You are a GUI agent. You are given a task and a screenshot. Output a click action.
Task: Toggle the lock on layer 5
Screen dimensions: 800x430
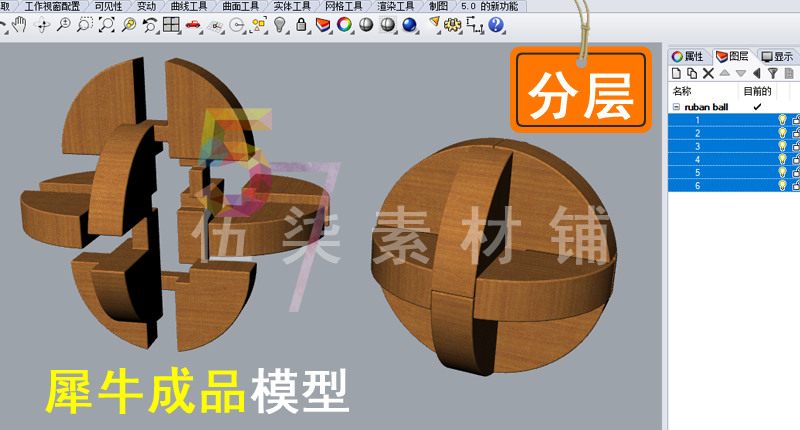click(x=796, y=172)
